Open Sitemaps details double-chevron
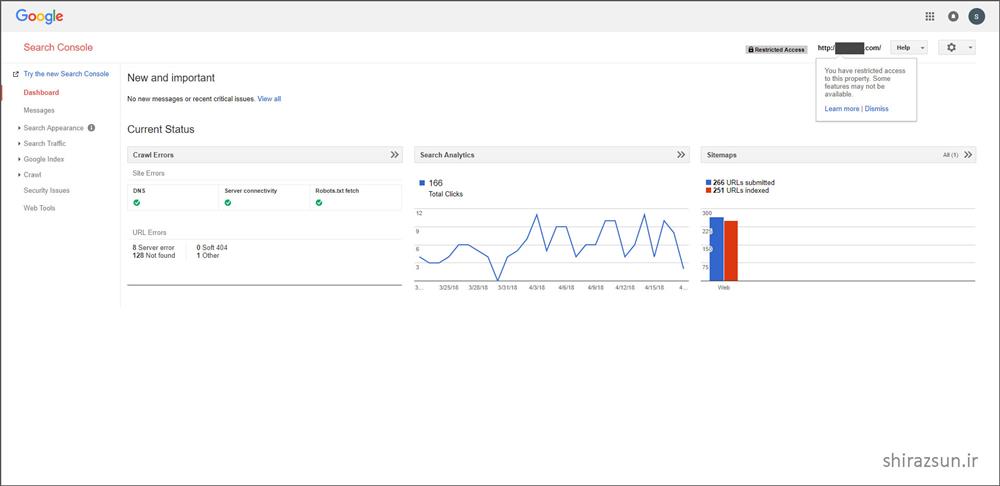Image resolution: width=1000 pixels, height=486 pixels. 969,154
